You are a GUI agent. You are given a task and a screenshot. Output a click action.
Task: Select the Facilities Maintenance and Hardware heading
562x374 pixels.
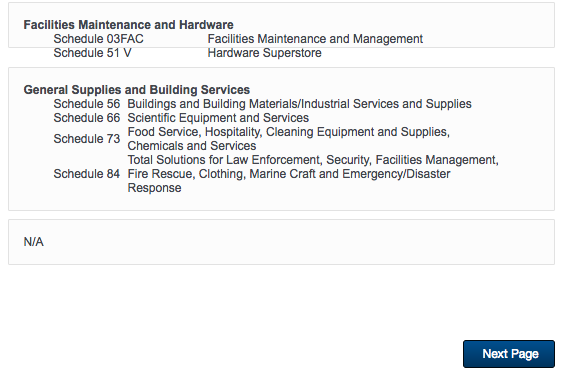[128, 25]
